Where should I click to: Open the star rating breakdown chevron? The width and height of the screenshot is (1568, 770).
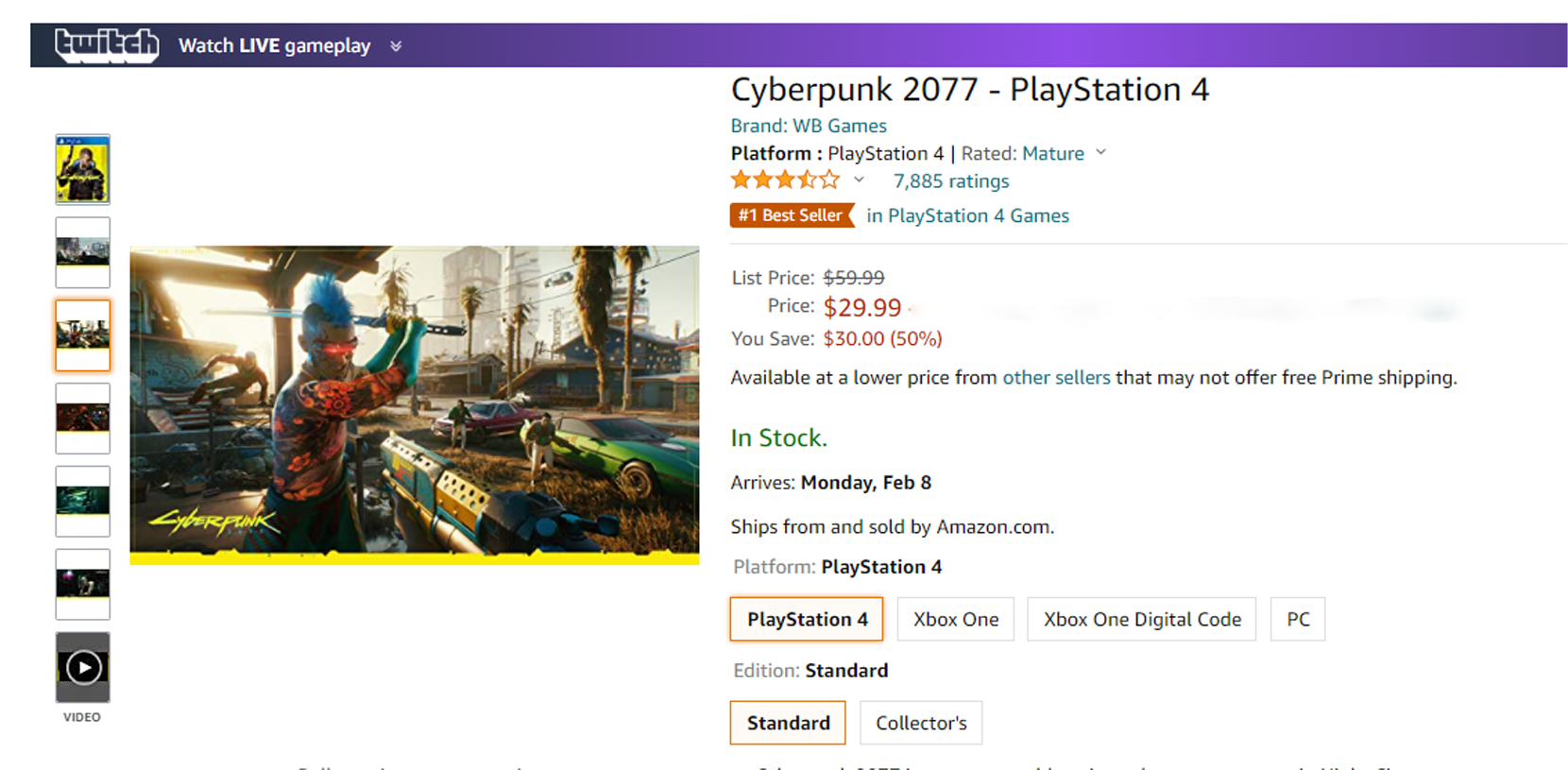click(x=859, y=180)
